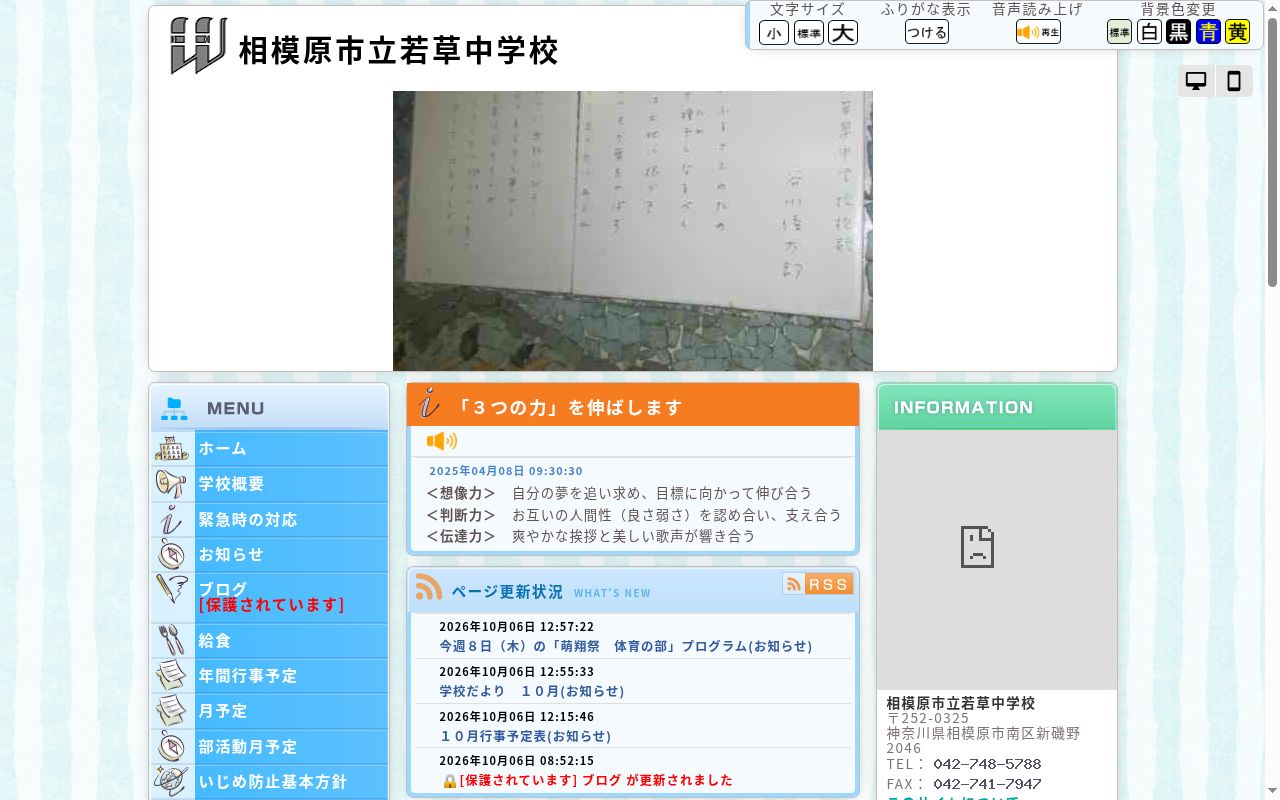1280x800 pixels.
Task: Select blue (青) background color
Action: coord(1208,32)
